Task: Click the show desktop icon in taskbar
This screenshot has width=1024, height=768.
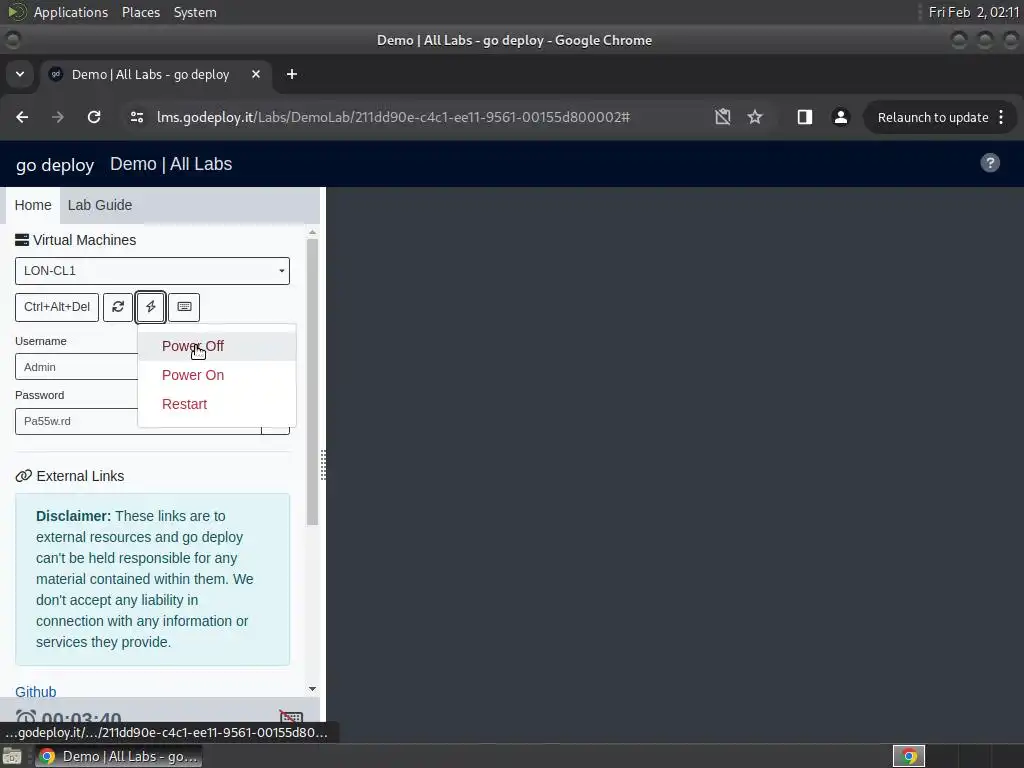Action: coord(12,756)
